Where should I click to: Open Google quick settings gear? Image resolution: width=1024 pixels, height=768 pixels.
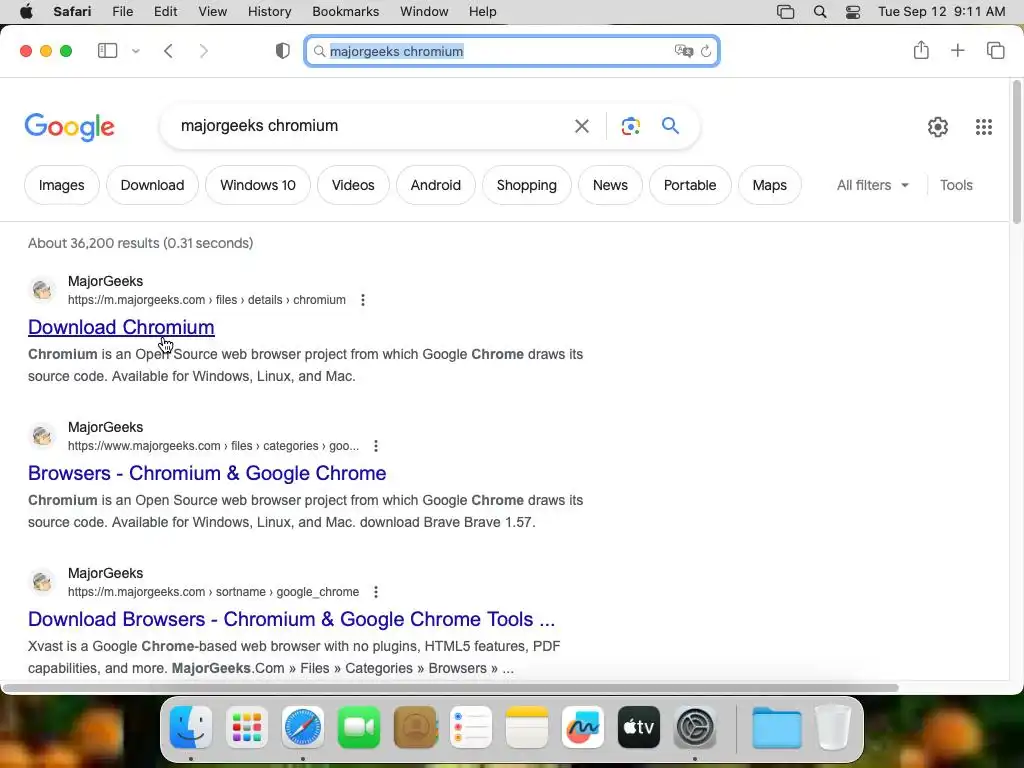pos(938,127)
